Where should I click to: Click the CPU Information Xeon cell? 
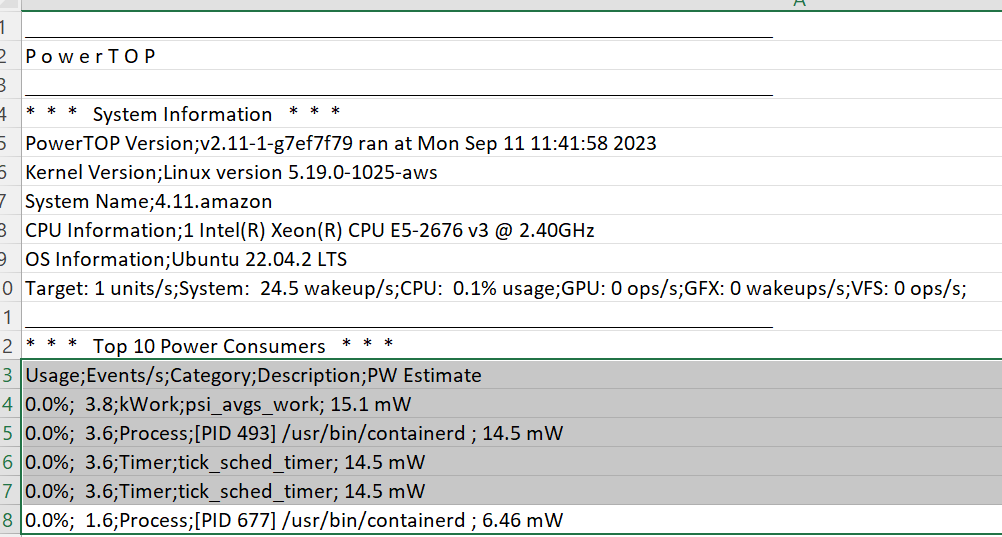click(x=310, y=230)
